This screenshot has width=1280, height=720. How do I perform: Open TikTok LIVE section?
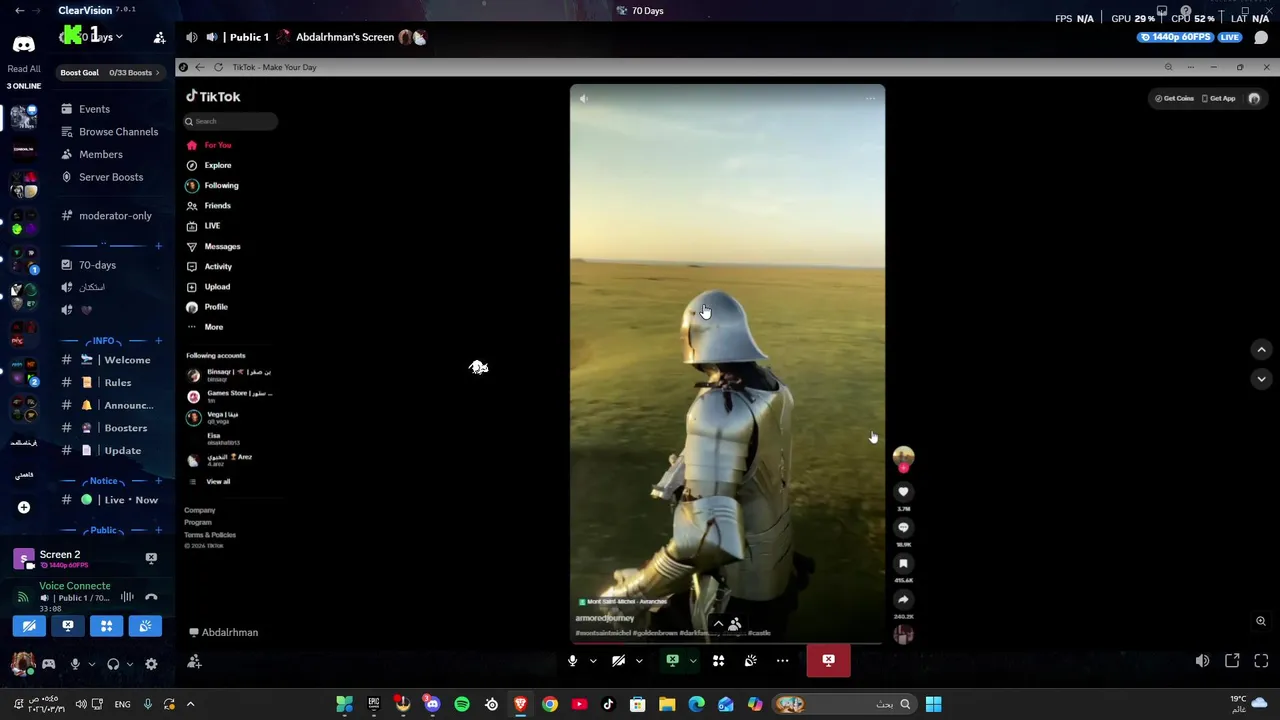tap(203, 226)
